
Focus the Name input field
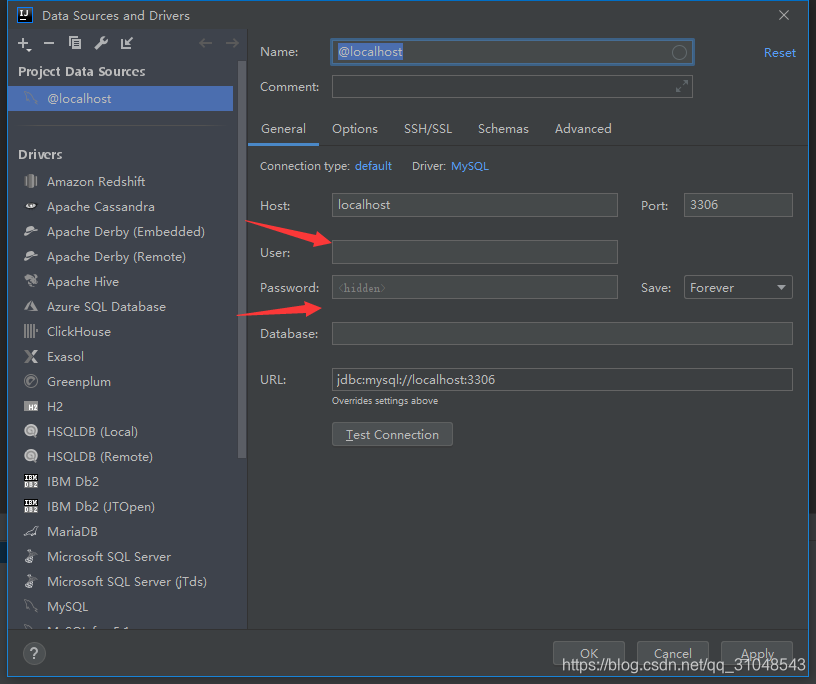coord(513,52)
